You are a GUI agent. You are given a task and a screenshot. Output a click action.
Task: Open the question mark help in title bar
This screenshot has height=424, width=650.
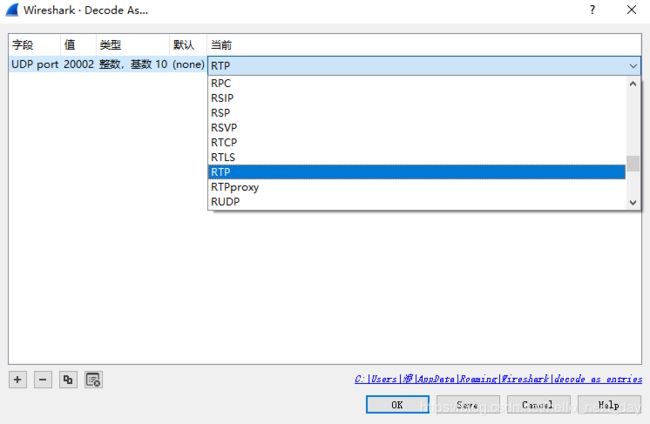pyautogui.click(x=592, y=10)
